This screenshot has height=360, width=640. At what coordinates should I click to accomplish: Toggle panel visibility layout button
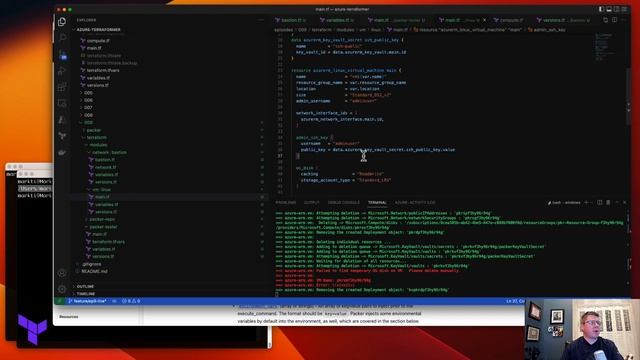pyautogui.click(x=609, y=9)
